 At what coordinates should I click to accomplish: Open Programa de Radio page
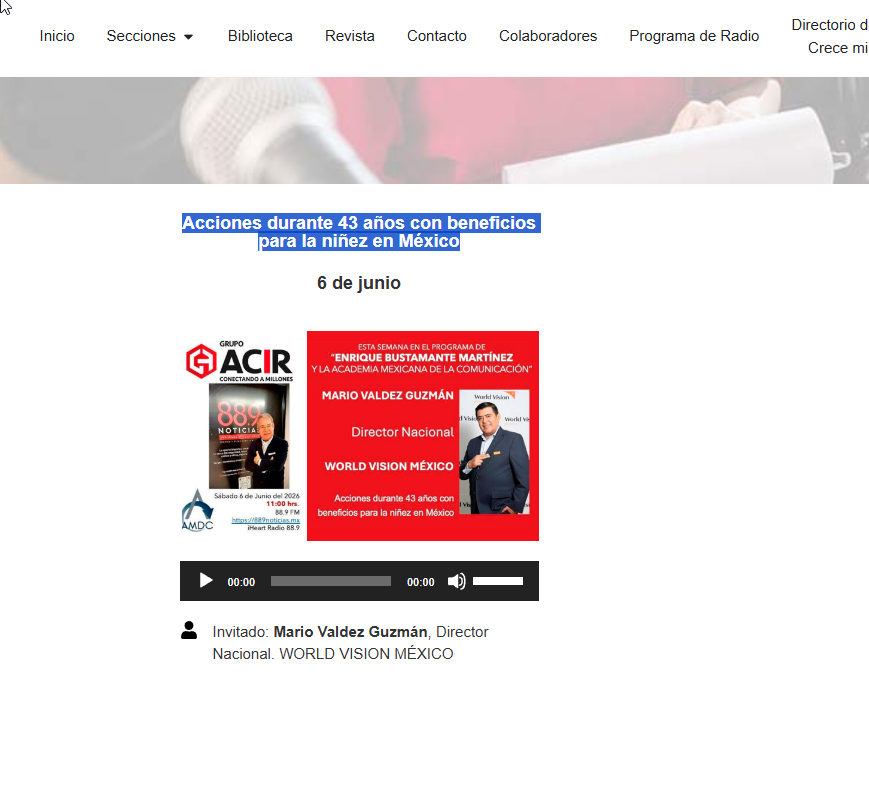694,36
